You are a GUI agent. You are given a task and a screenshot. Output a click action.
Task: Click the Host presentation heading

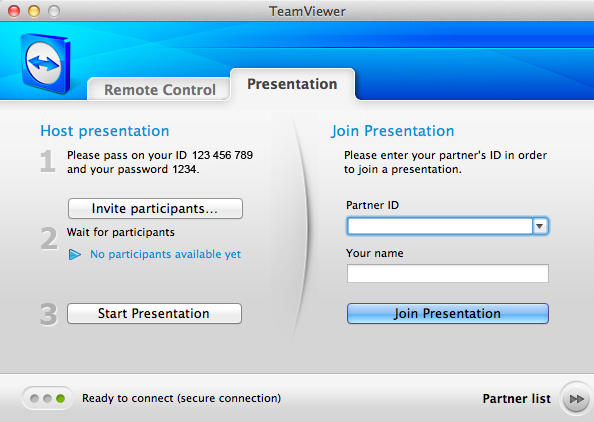(105, 131)
